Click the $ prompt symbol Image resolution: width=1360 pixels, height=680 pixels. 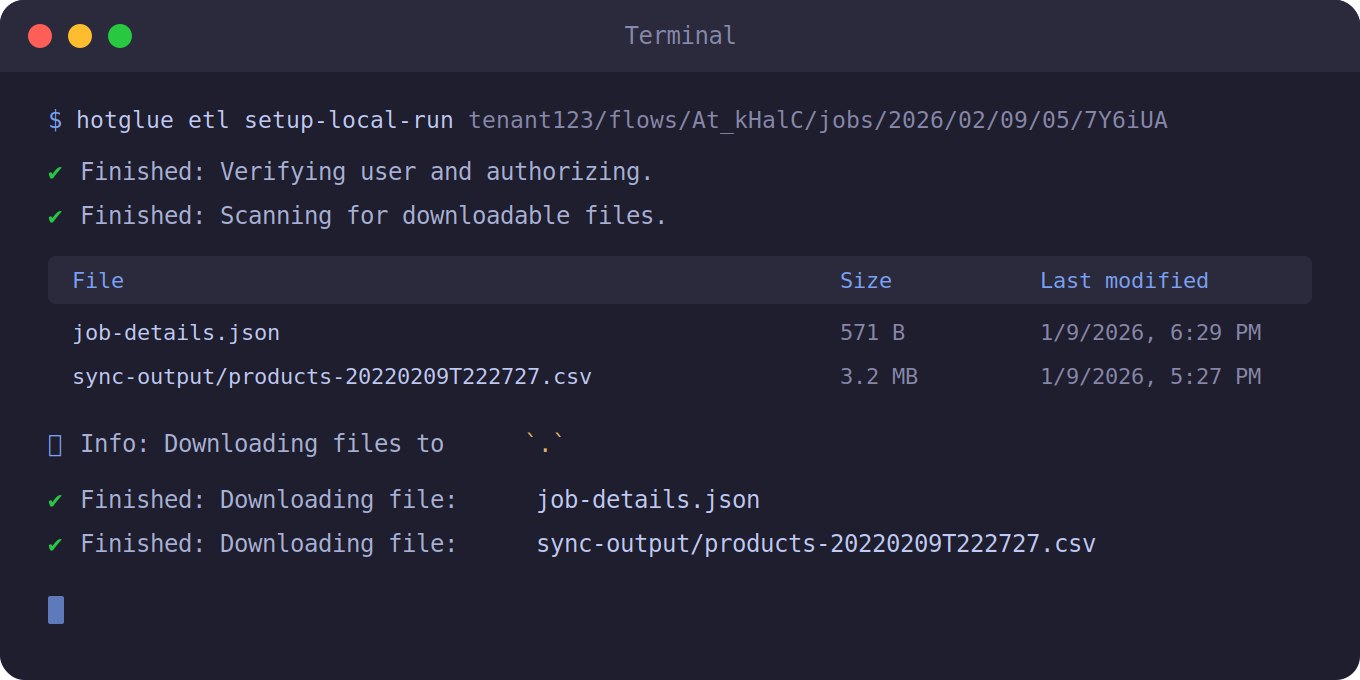point(55,120)
